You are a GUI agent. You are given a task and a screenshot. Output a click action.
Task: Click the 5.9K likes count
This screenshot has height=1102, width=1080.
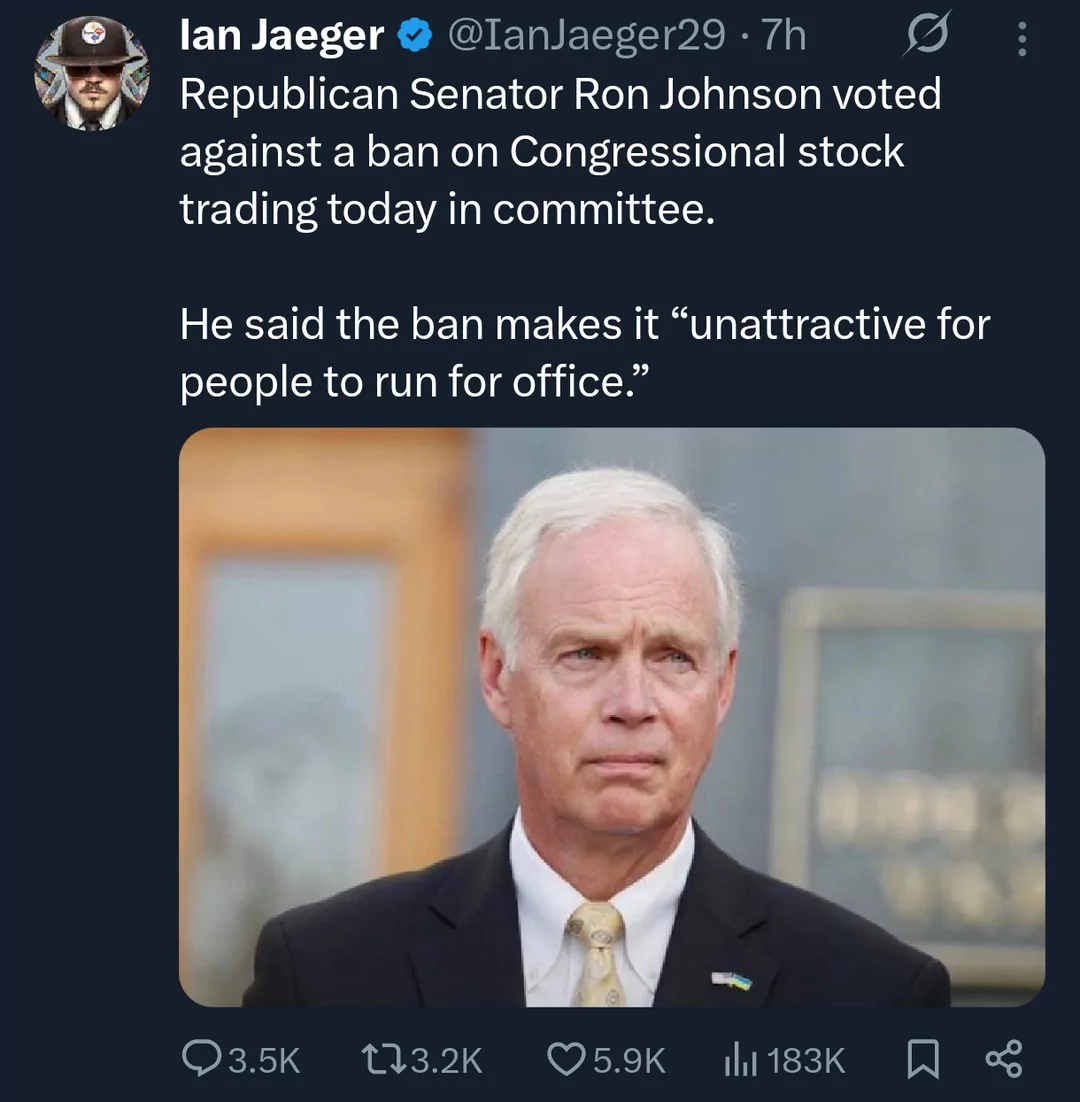tap(629, 1060)
